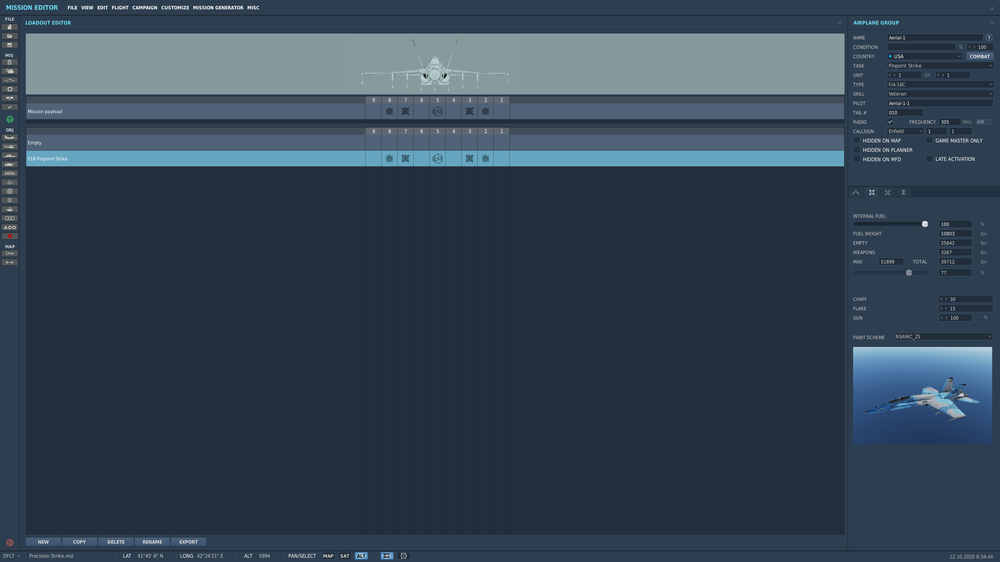This screenshot has width=1000, height=562.
Task: Select the ship group object tool
Action: click(10, 156)
